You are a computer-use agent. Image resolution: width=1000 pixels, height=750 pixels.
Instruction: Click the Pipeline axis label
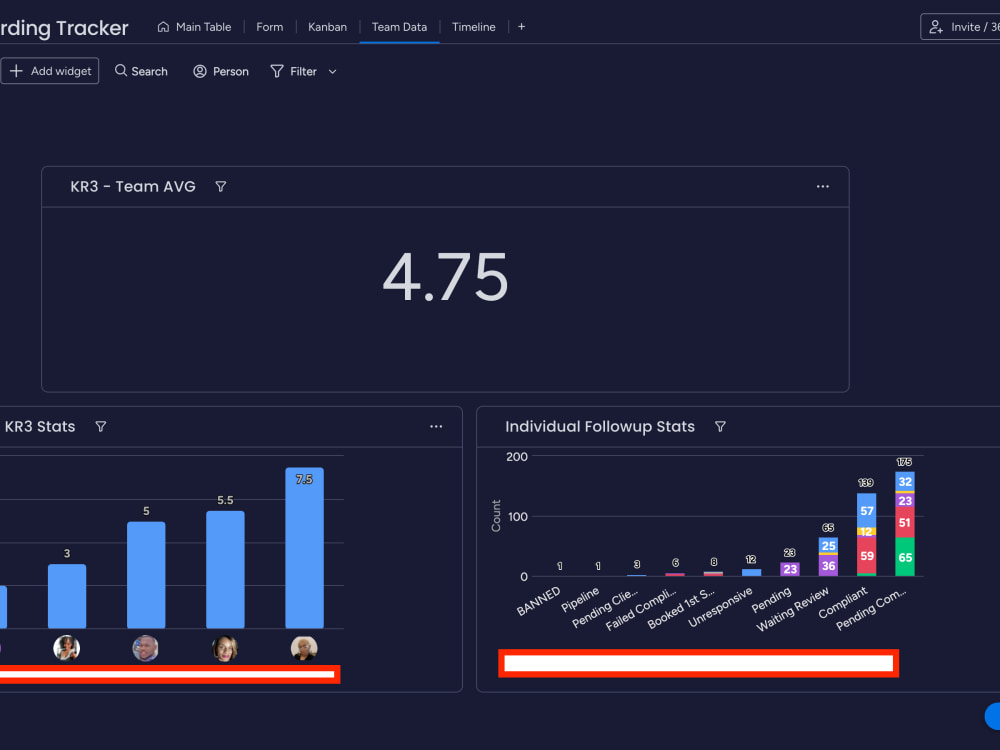pos(580,599)
